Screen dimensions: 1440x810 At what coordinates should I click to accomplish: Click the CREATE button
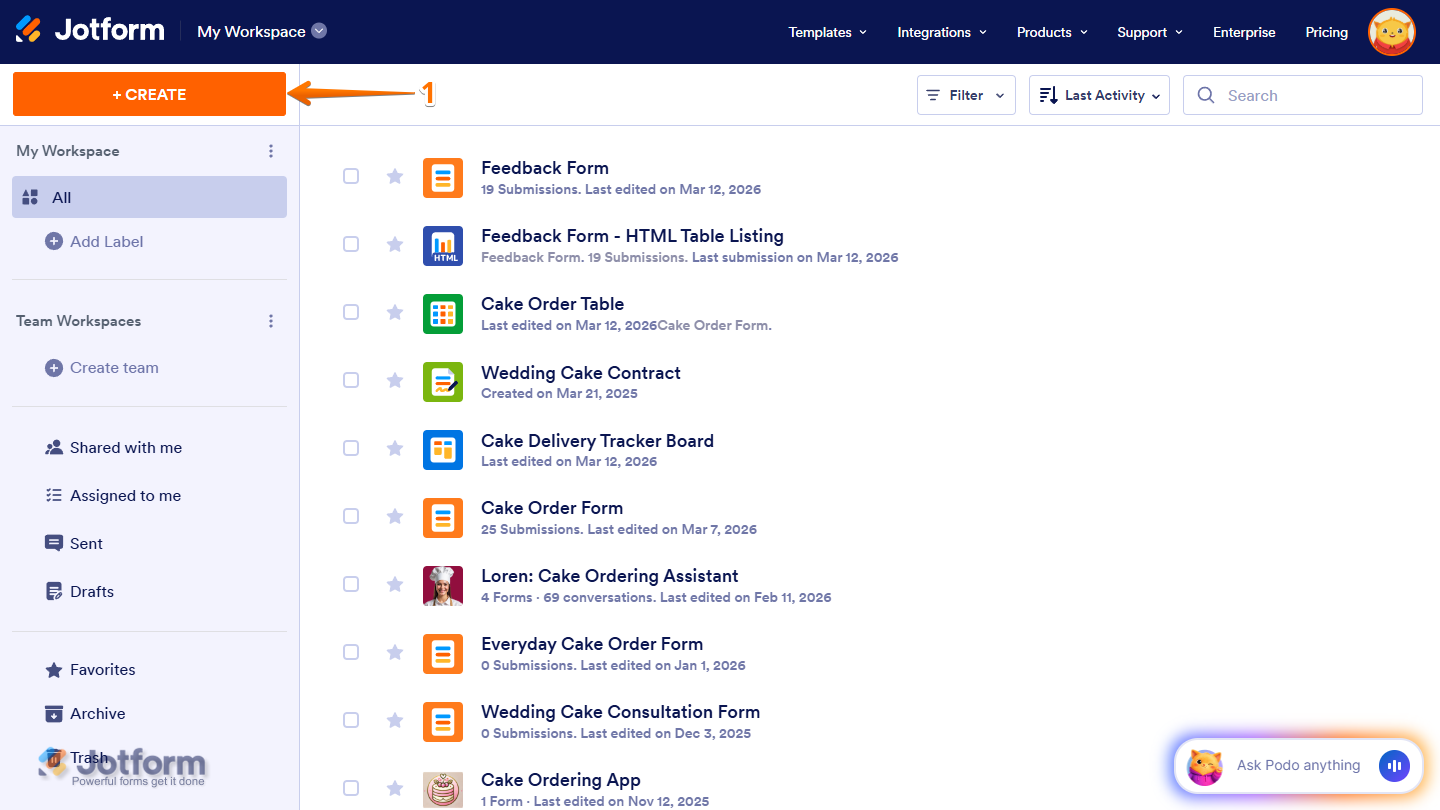click(x=149, y=93)
